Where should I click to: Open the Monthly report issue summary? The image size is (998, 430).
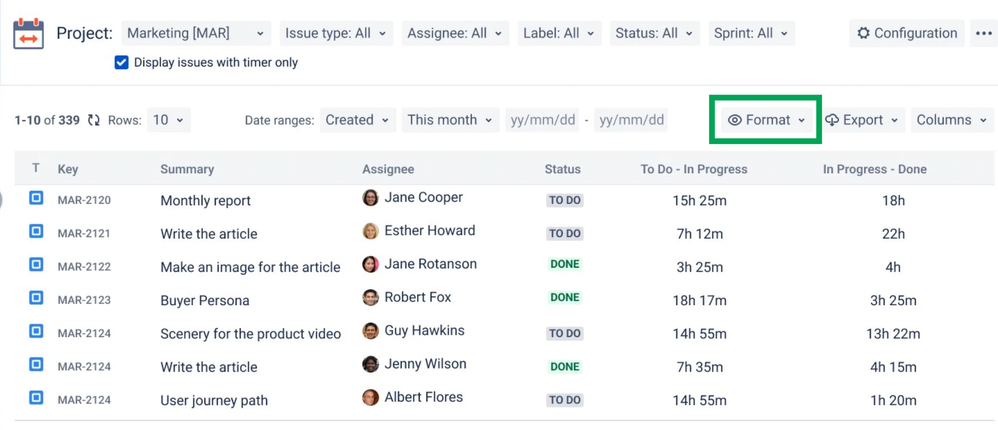tap(206, 201)
